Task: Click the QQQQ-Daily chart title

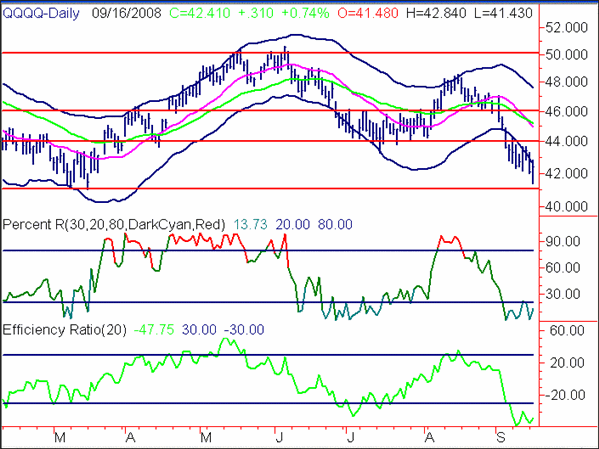Action: pyautogui.click(x=41, y=13)
